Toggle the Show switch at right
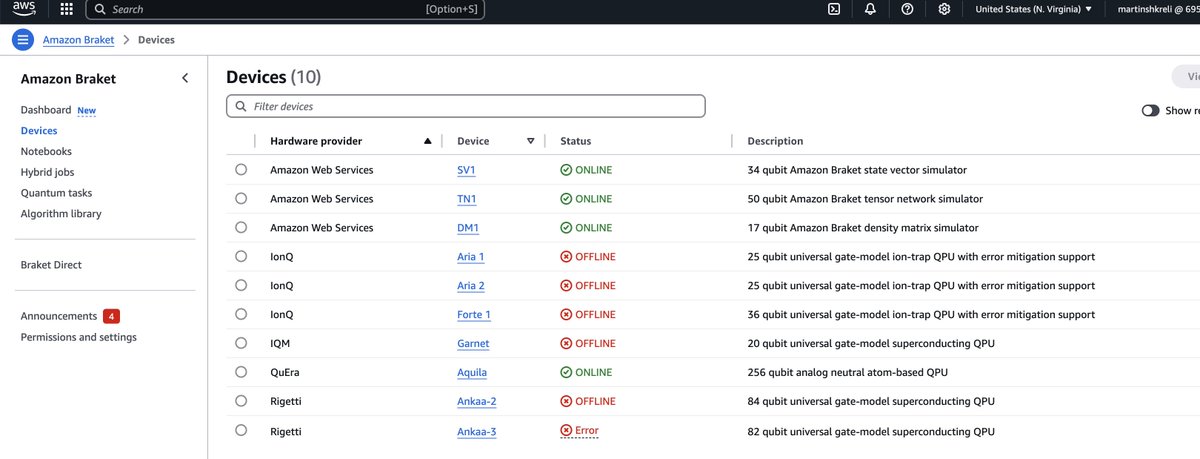The height and width of the screenshot is (459, 1200). (x=1150, y=111)
